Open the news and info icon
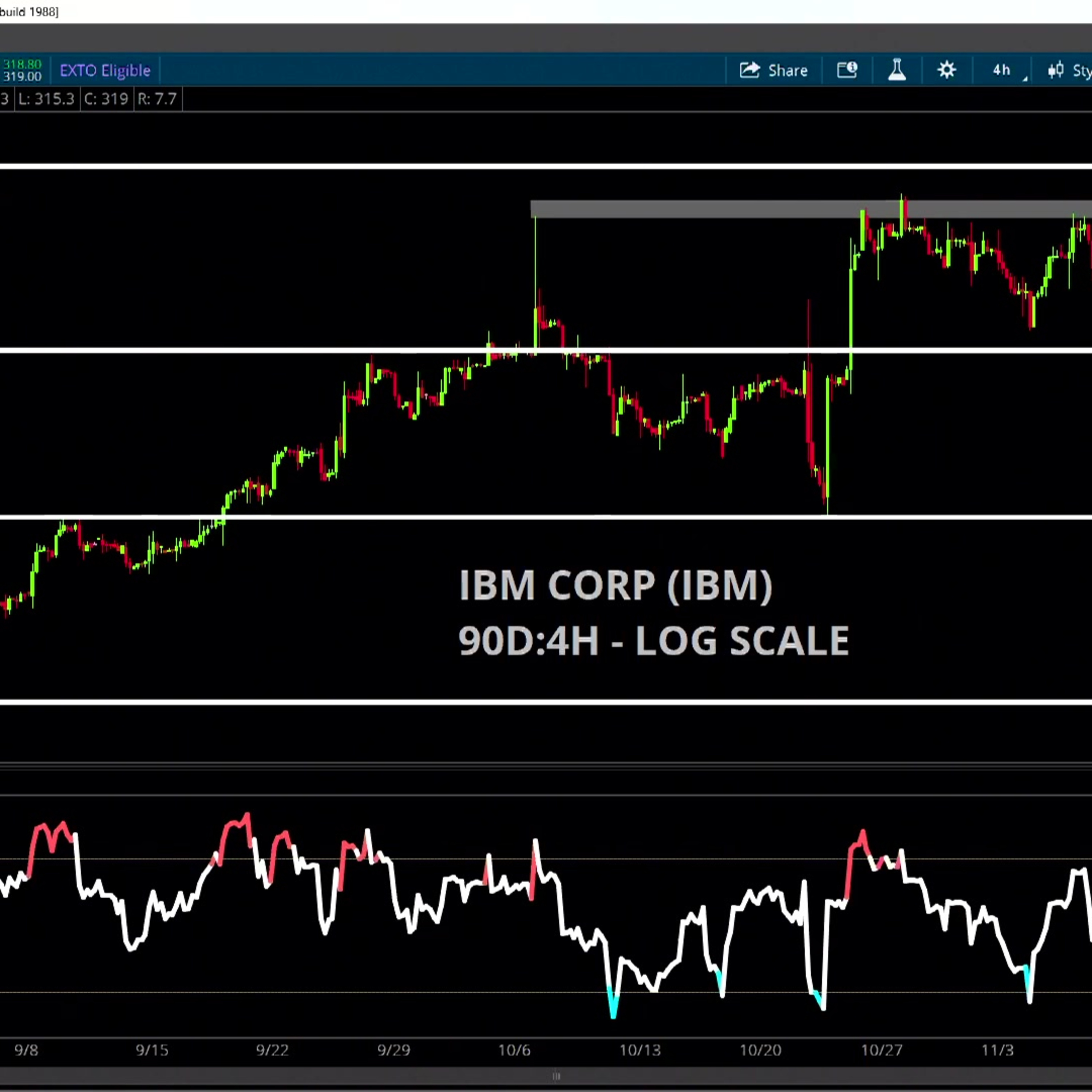The height and width of the screenshot is (1092, 1092). (846, 70)
